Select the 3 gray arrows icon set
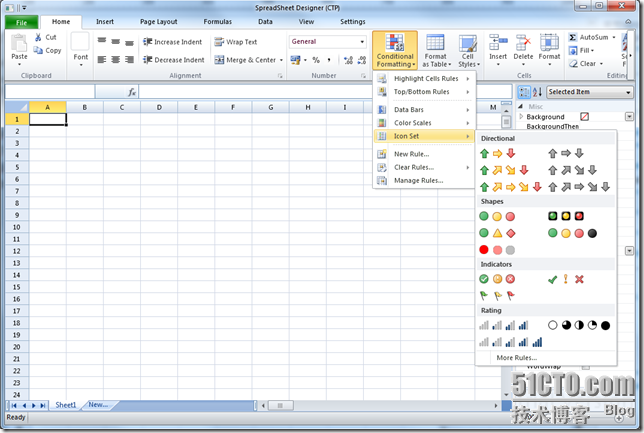This screenshot has height=433, width=644. click(566, 154)
